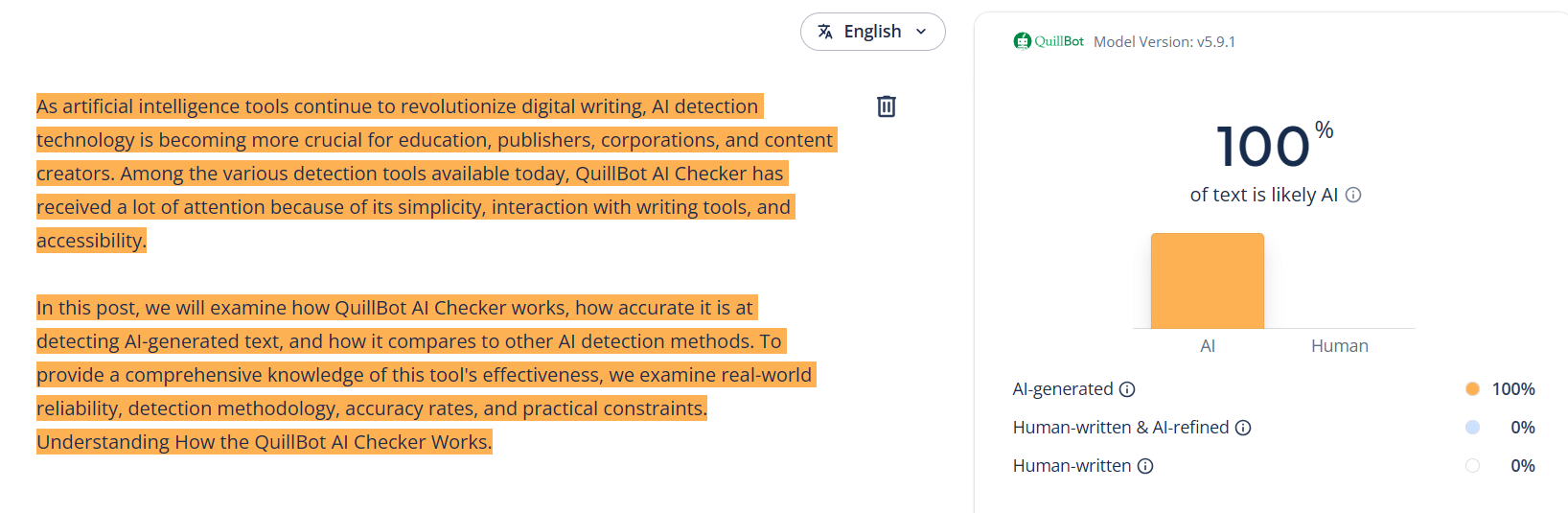Select the Human label under the chart

(1339, 346)
